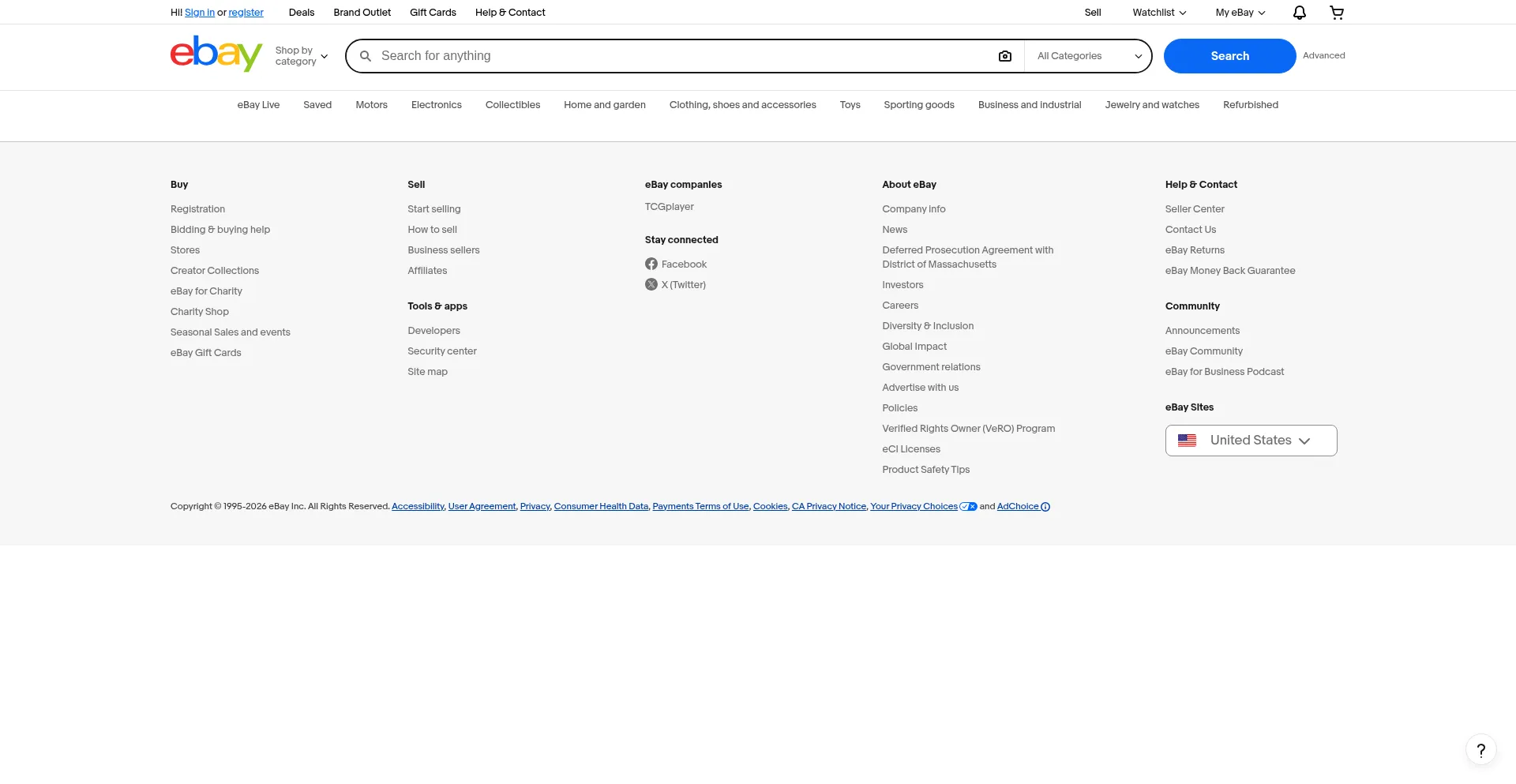Image resolution: width=1516 pixels, height=784 pixels.
Task: Click the United States flag icon
Action: point(1187,441)
